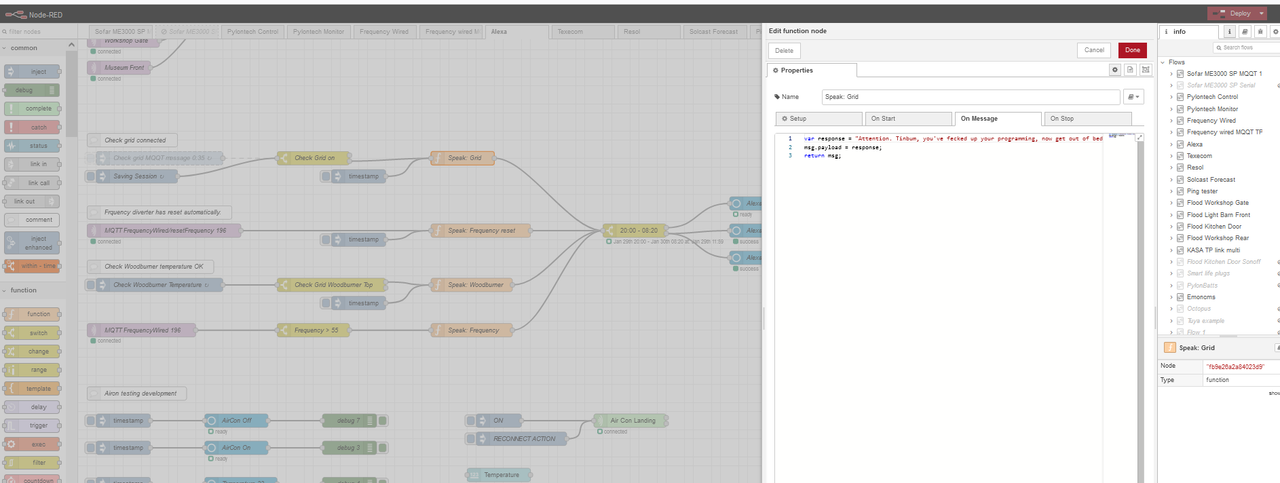
Task: Click the Name input field
Action: click(x=970, y=97)
